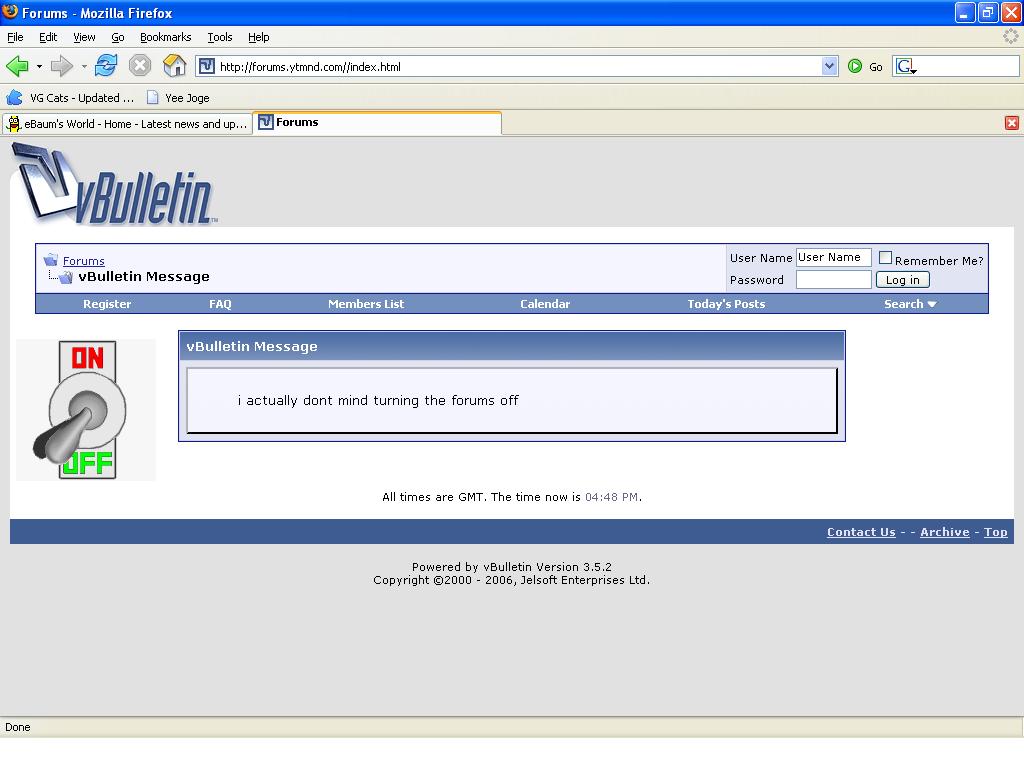The width and height of the screenshot is (1024, 768).
Task: Open the View menu
Action: (84, 37)
